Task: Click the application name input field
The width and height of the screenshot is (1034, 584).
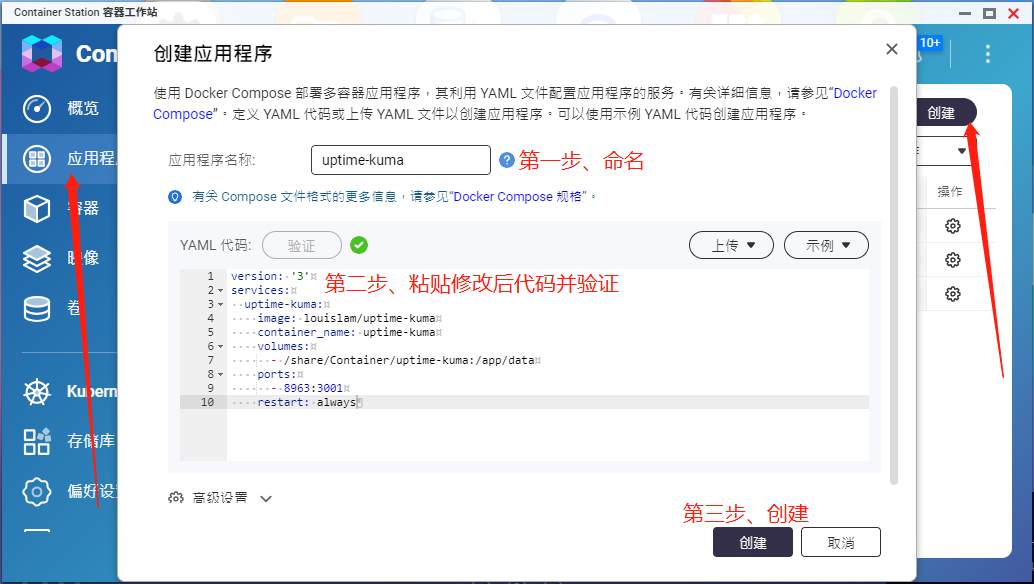Action: click(x=401, y=160)
